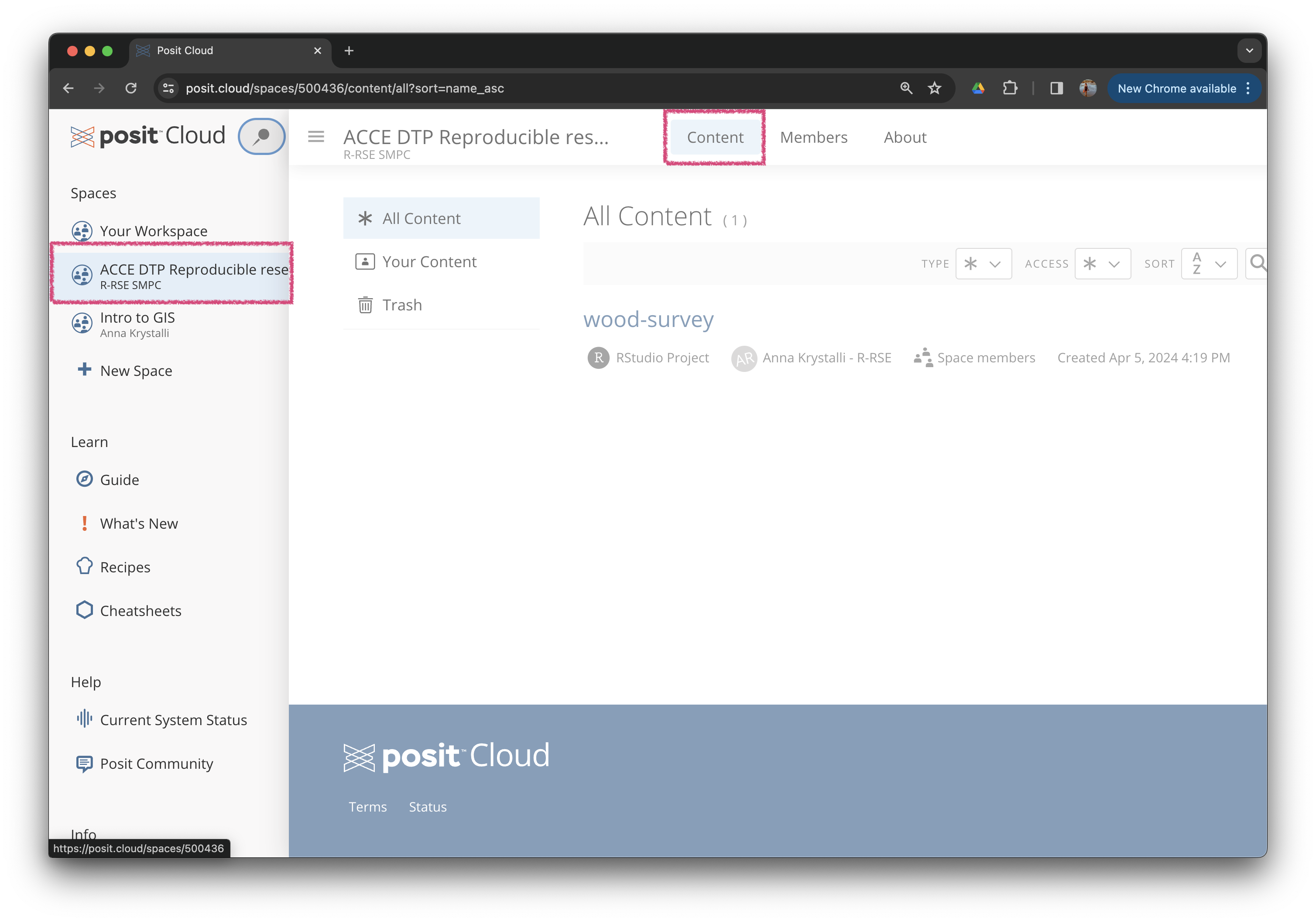Click the zoom magnifier in address bar
Viewport: 1316px width, 922px height.
point(906,88)
